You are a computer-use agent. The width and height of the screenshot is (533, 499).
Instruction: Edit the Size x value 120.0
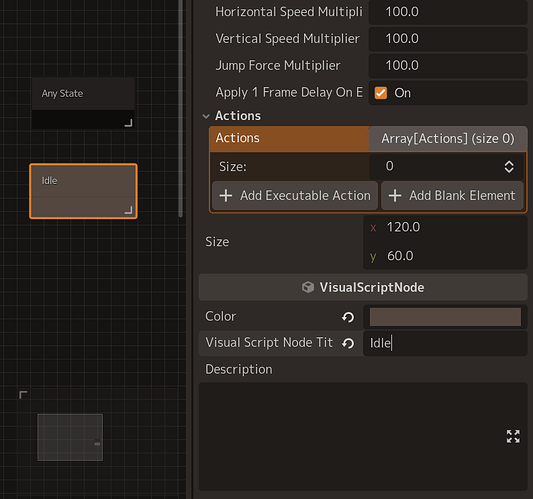click(x=445, y=227)
